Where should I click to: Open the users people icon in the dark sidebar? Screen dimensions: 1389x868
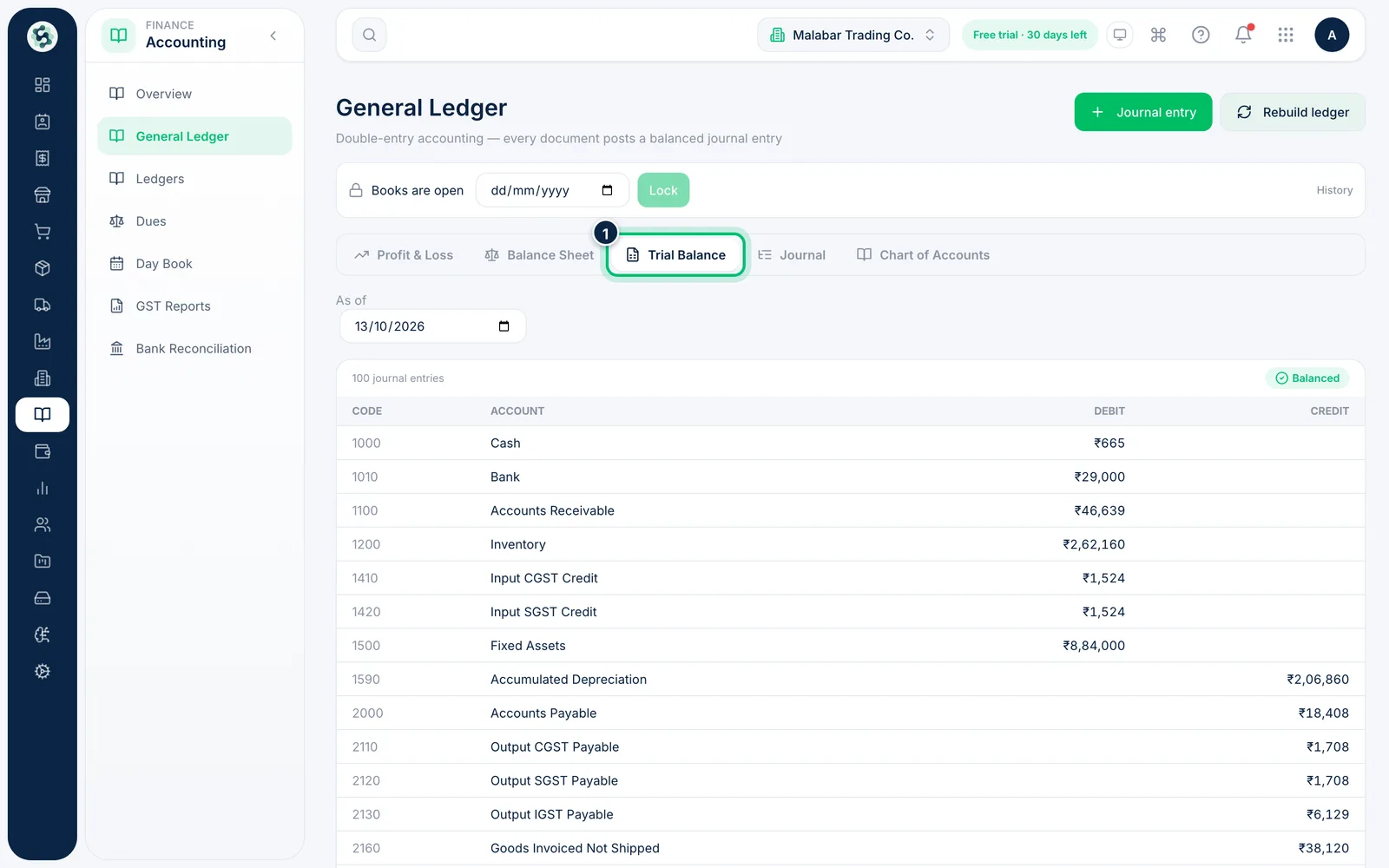tap(42, 524)
